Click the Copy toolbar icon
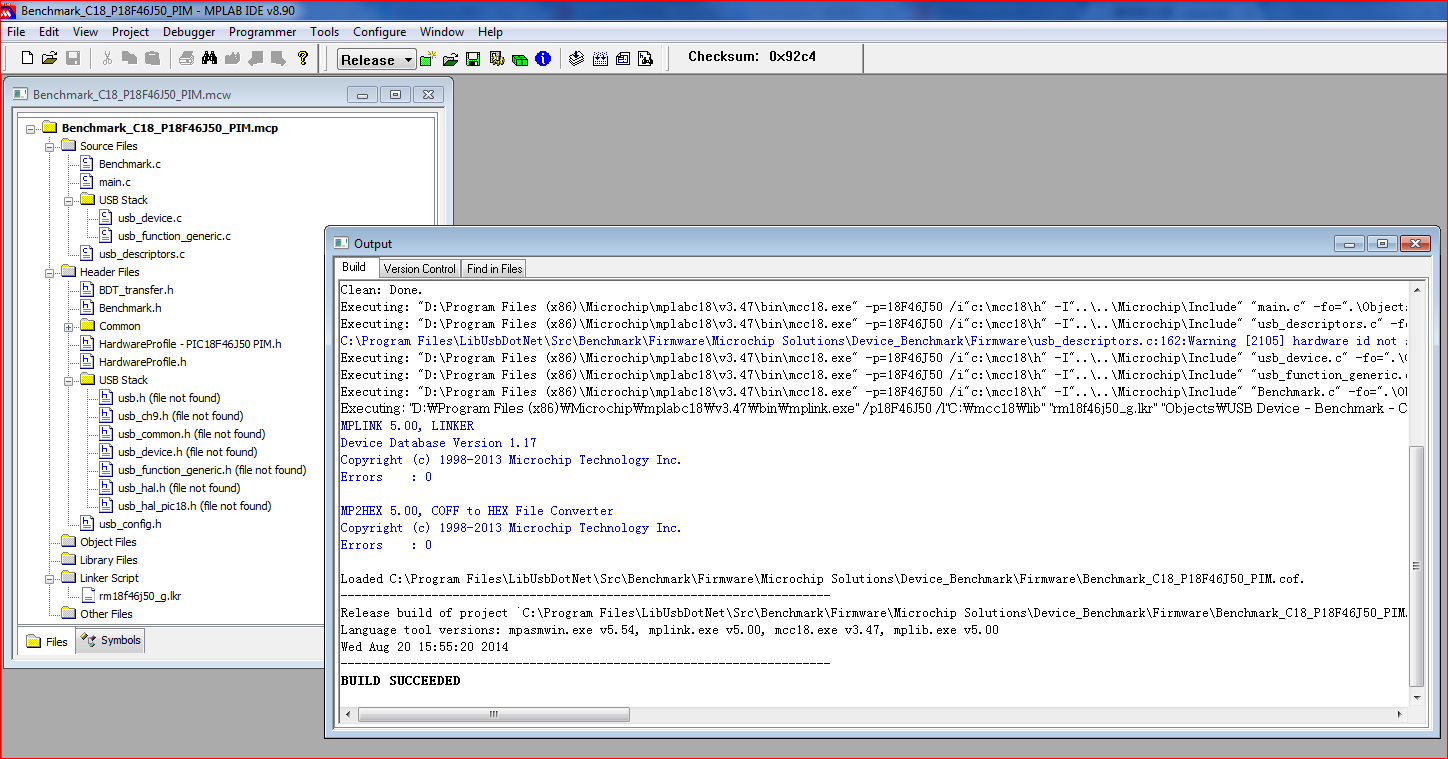 (130, 58)
